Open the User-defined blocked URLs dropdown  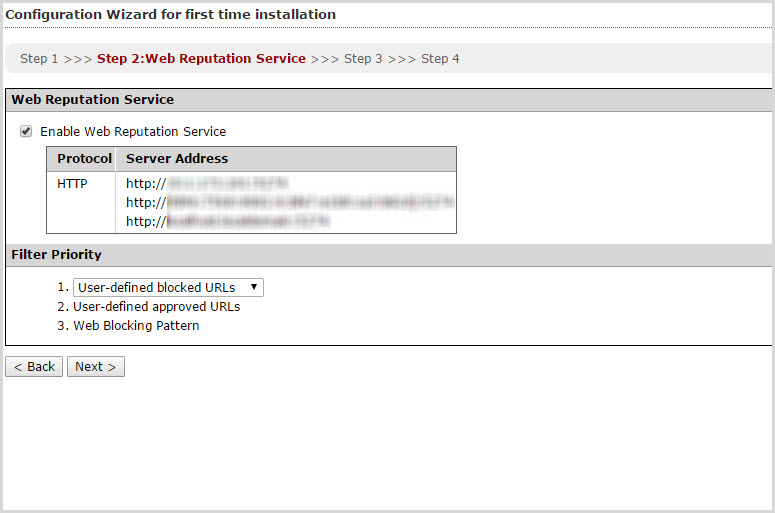[168, 288]
